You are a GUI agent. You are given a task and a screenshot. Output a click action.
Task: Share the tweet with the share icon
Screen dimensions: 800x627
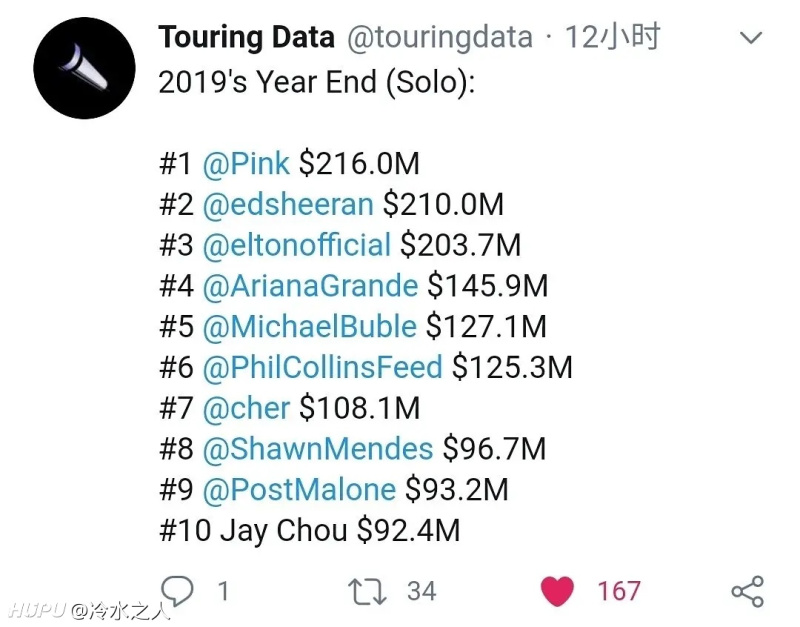coord(747,591)
